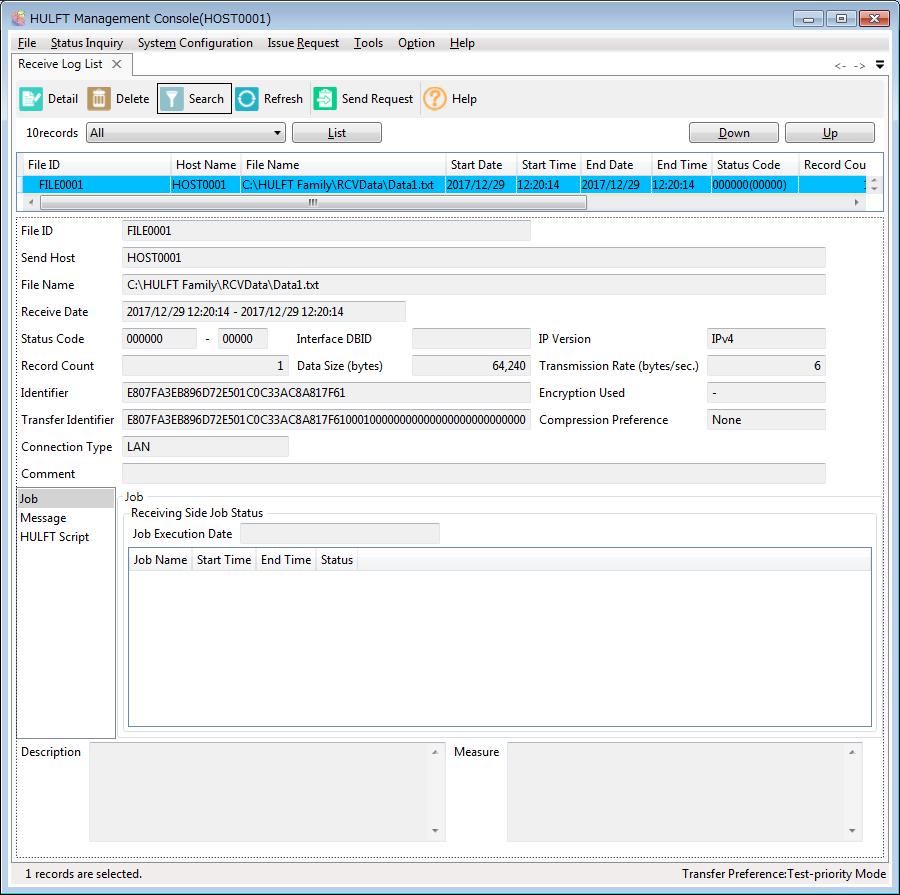Sort by the End Date column header
The image size is (900, 895).
[x=616, y=165]
